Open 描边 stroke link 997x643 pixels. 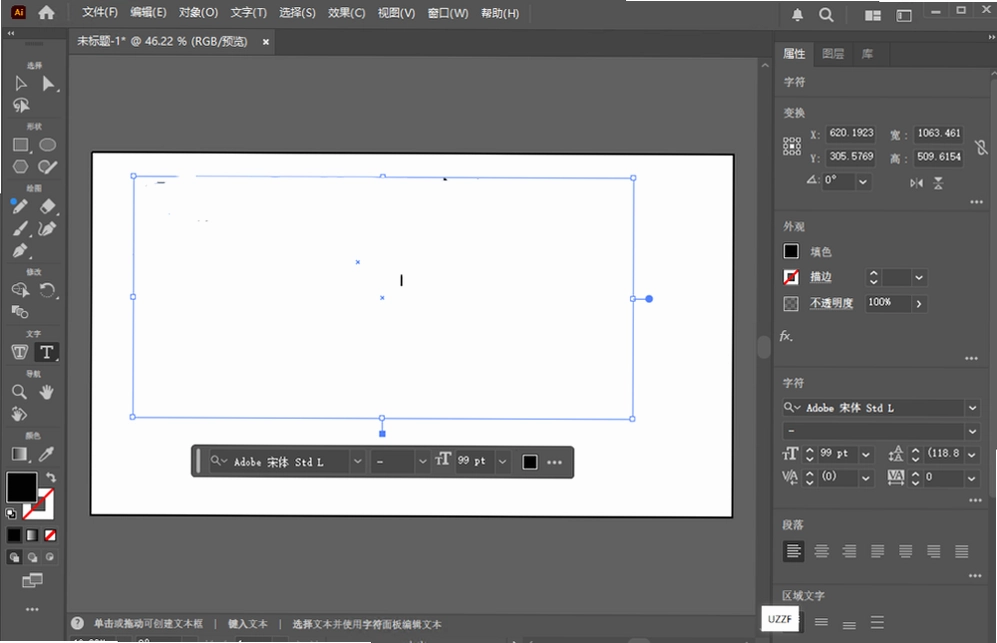click(821, 277)
